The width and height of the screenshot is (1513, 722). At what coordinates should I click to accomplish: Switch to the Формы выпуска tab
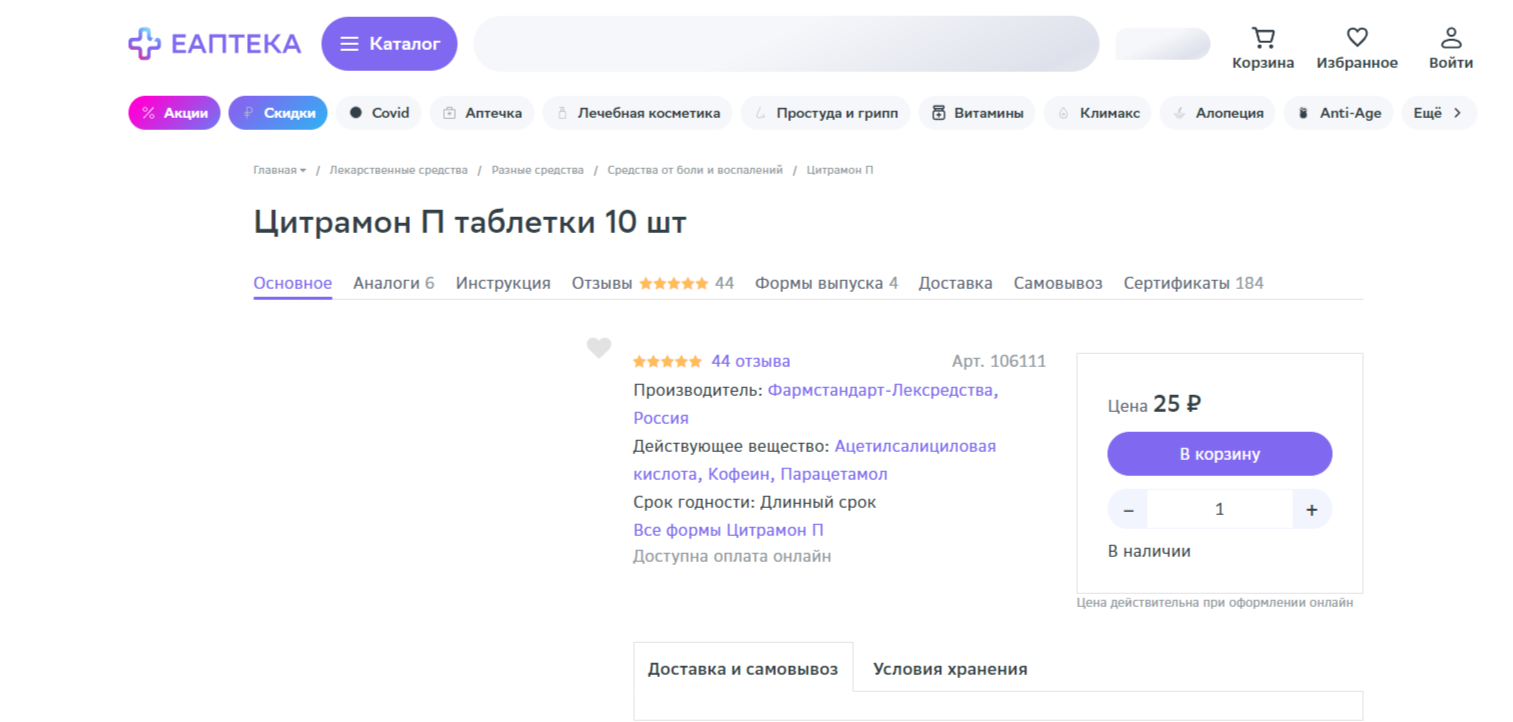tap(826, 283)
